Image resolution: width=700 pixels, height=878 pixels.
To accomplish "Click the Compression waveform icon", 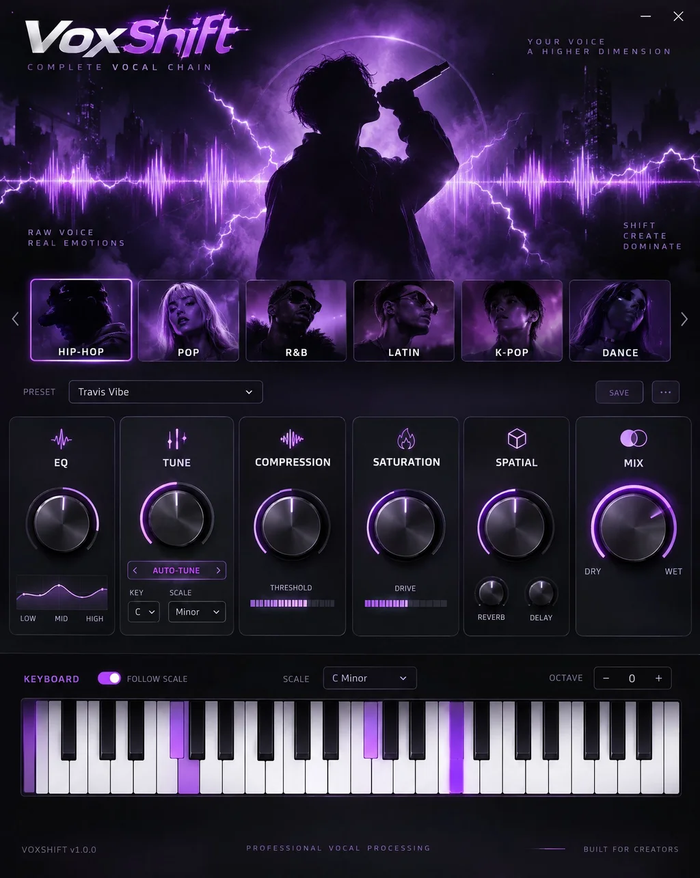I will (x=292, y=439).
